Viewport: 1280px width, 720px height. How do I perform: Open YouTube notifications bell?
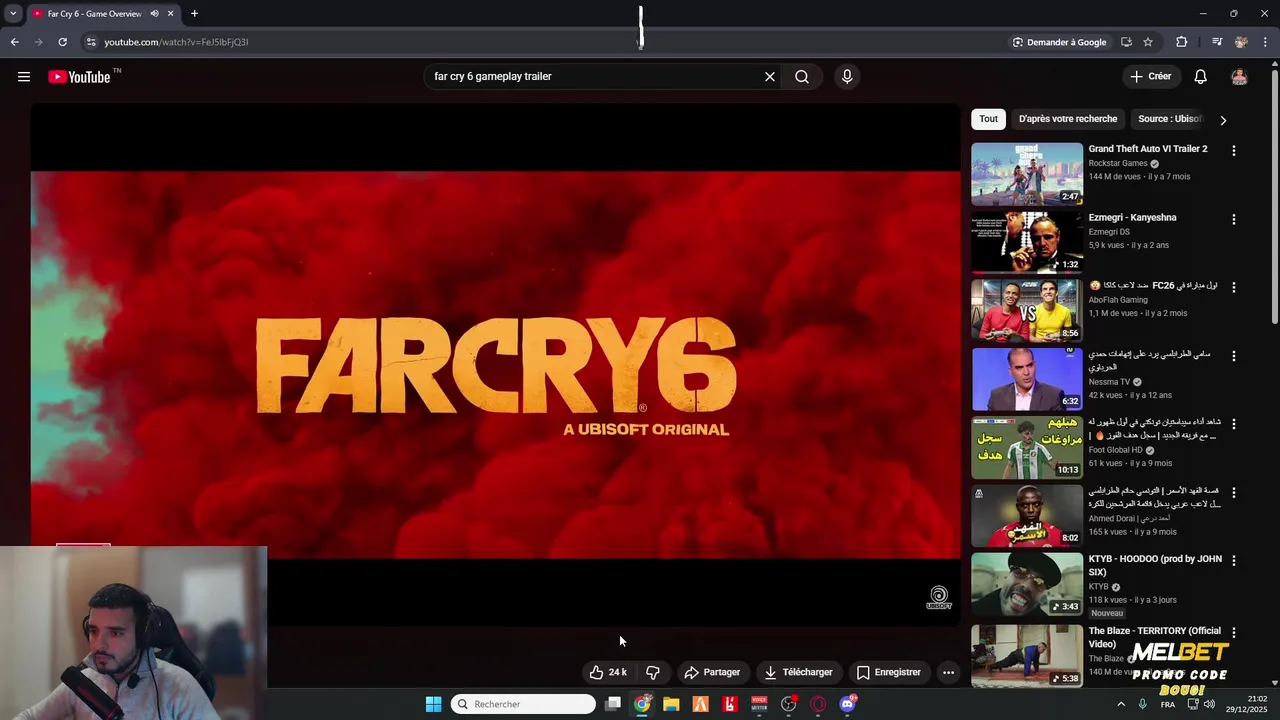(1201, 77)
